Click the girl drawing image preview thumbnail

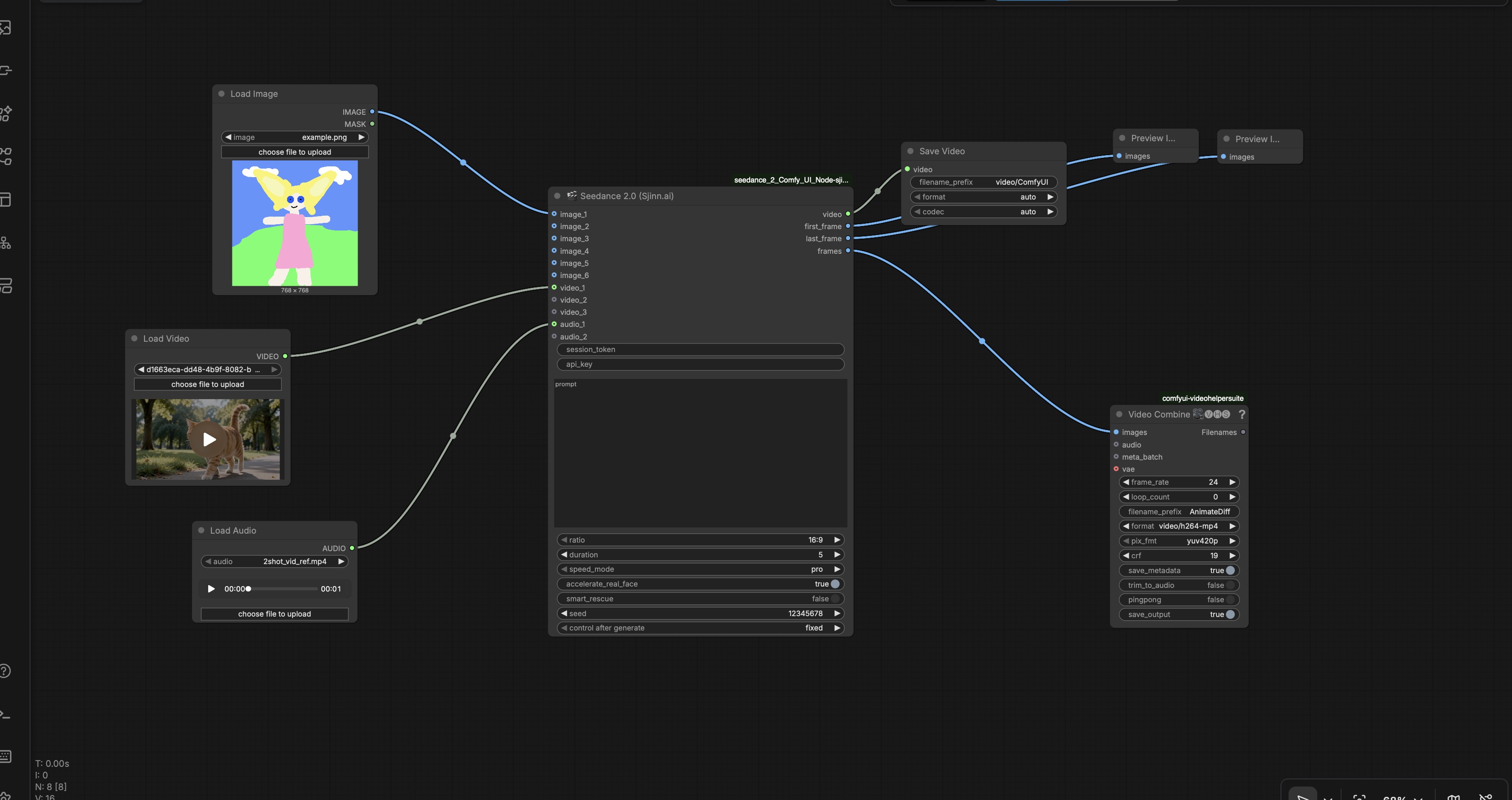[295, 223]
